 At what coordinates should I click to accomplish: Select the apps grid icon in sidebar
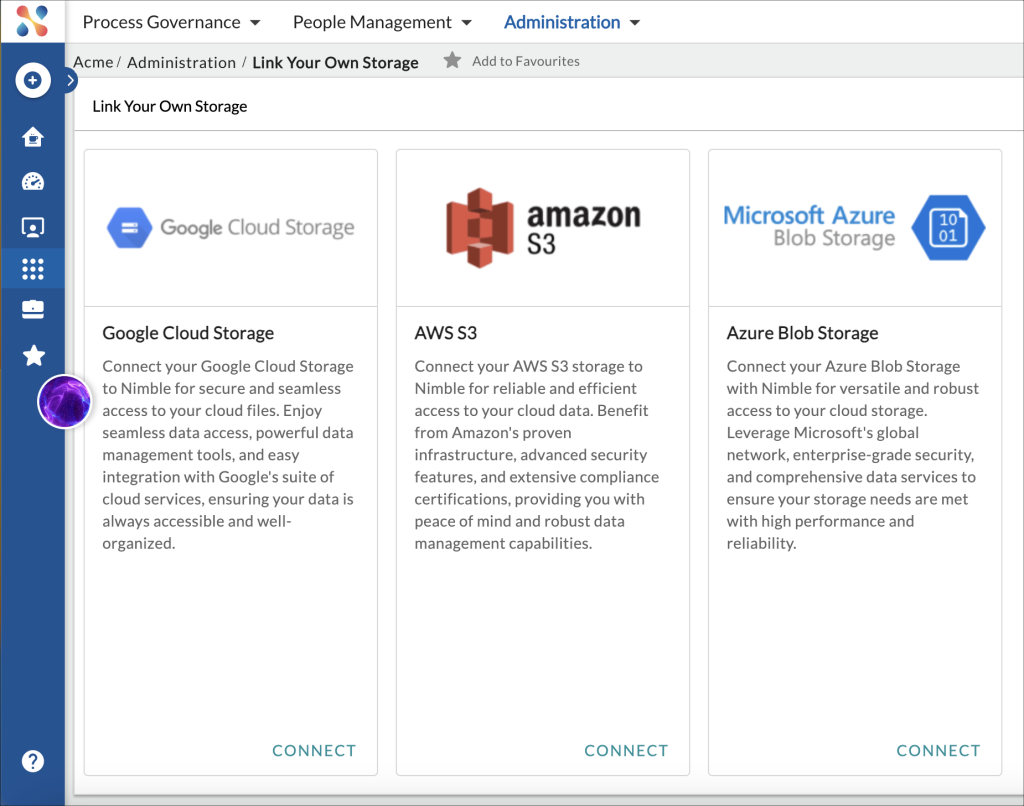coord(33,268)
